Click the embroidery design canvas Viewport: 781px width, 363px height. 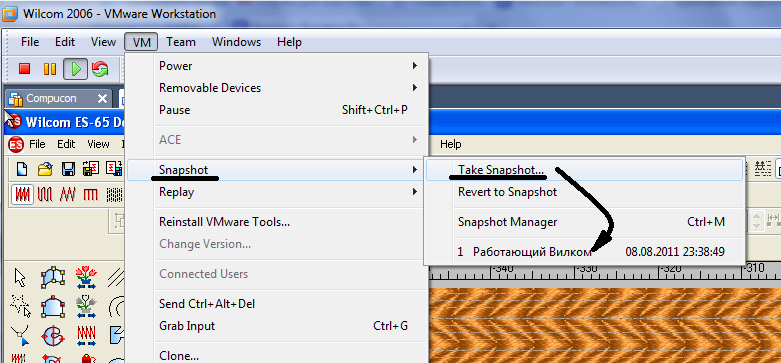[605, 325]
